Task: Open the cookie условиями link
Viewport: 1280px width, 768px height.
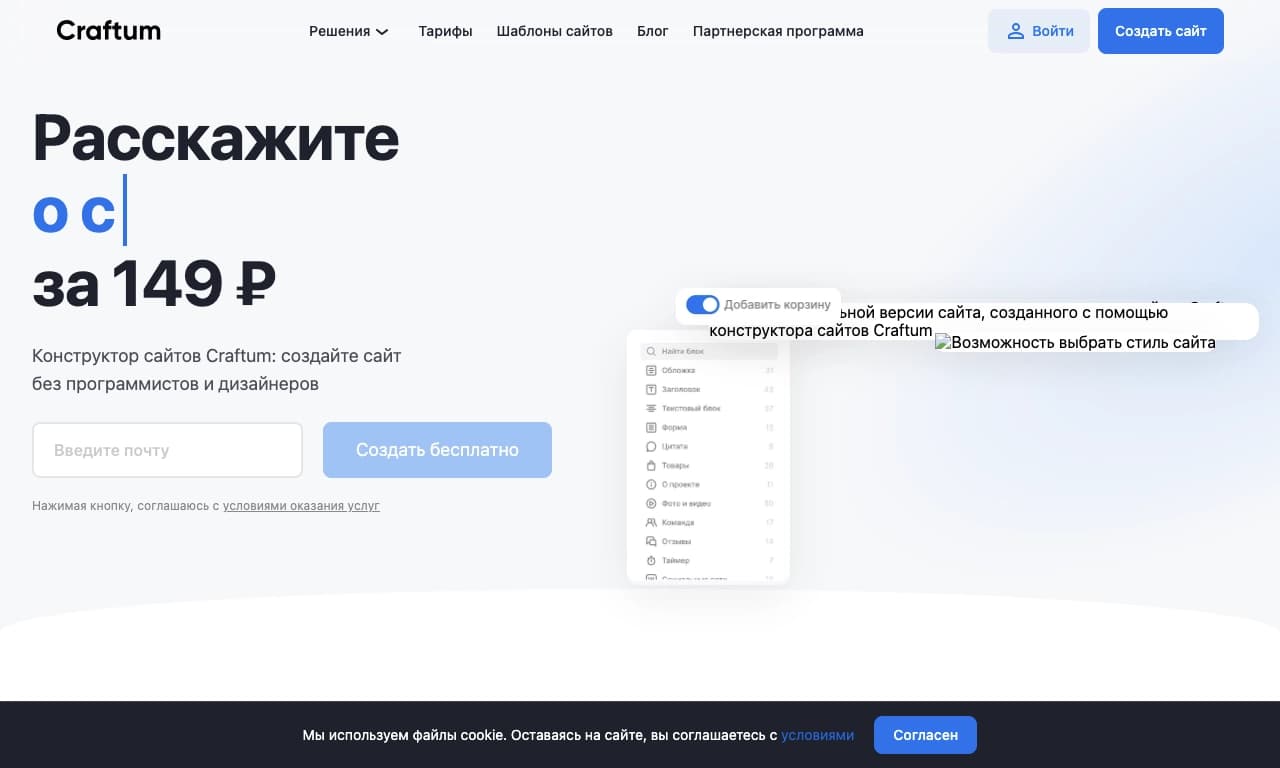Action: pyautogui.click(x=818, y=735)
